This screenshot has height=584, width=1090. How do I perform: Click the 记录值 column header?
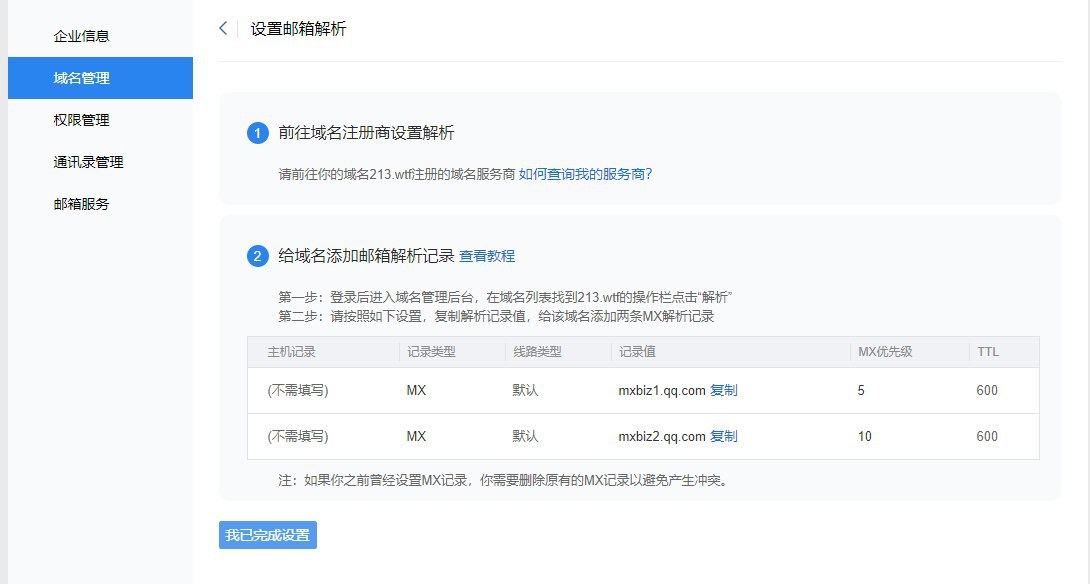[x=637, y=352]
